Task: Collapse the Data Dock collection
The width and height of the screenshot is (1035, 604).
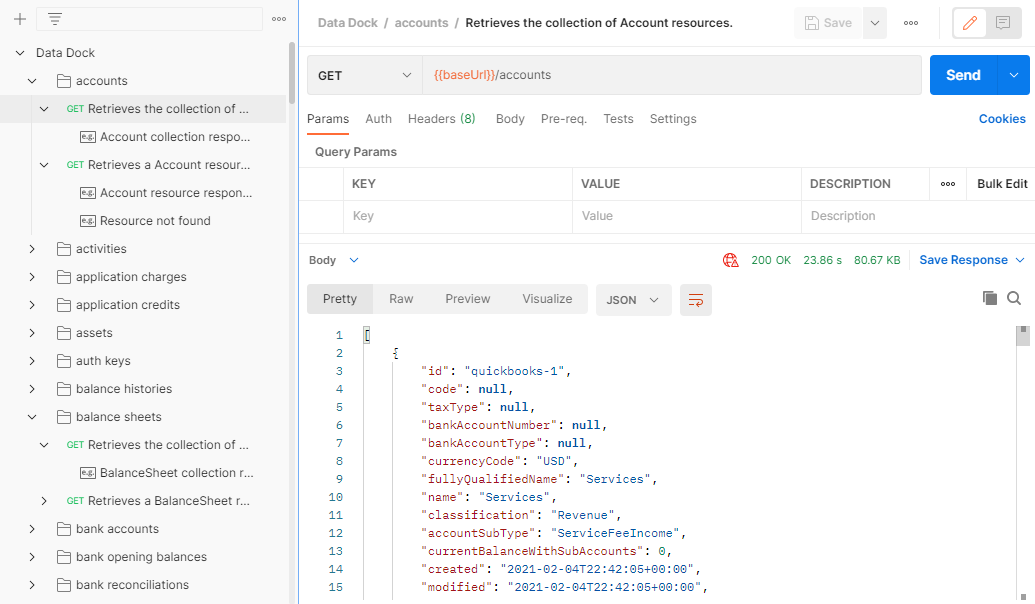Action: click(20, 53)
